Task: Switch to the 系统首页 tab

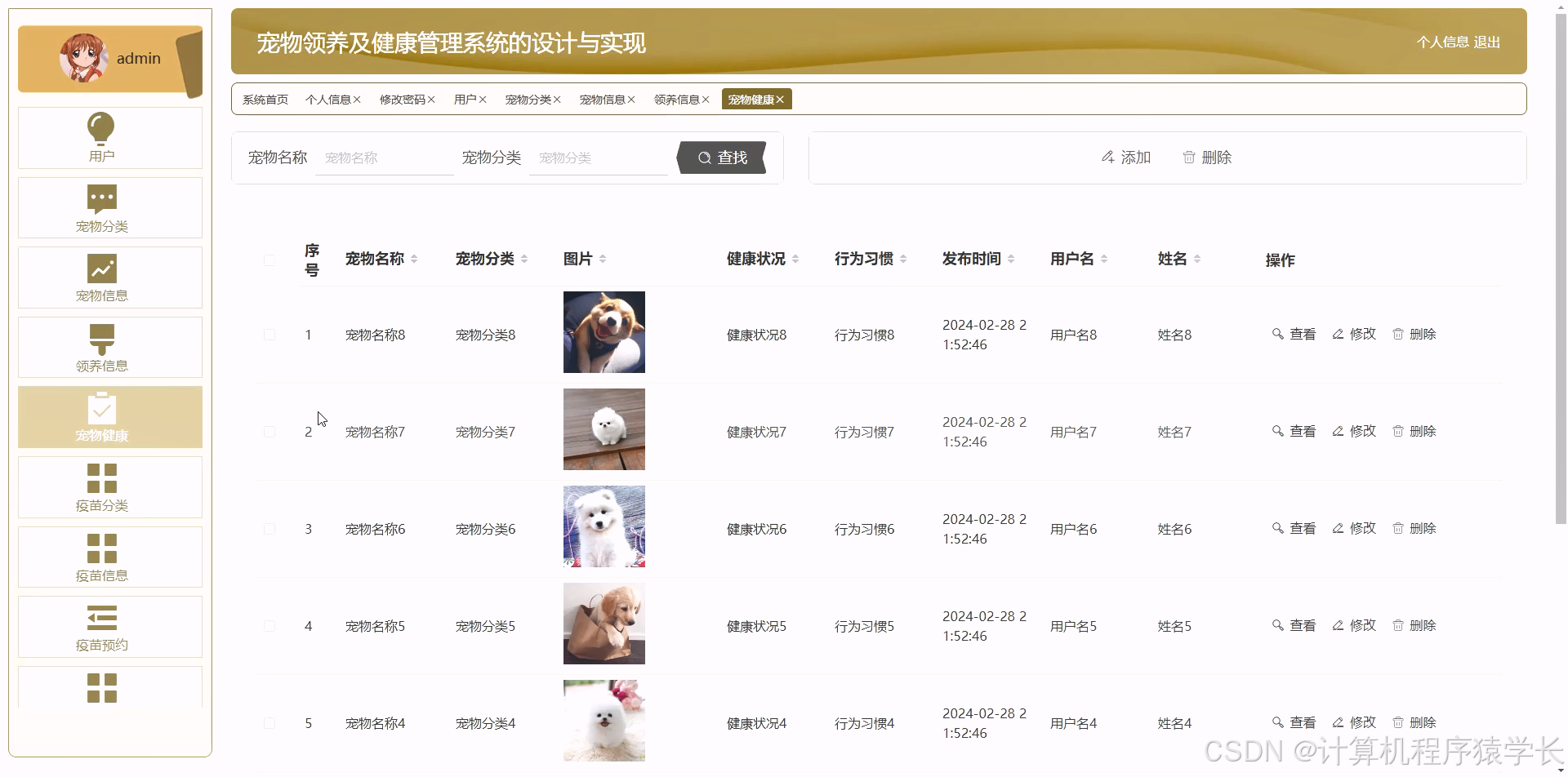Action: click(265, 100)
